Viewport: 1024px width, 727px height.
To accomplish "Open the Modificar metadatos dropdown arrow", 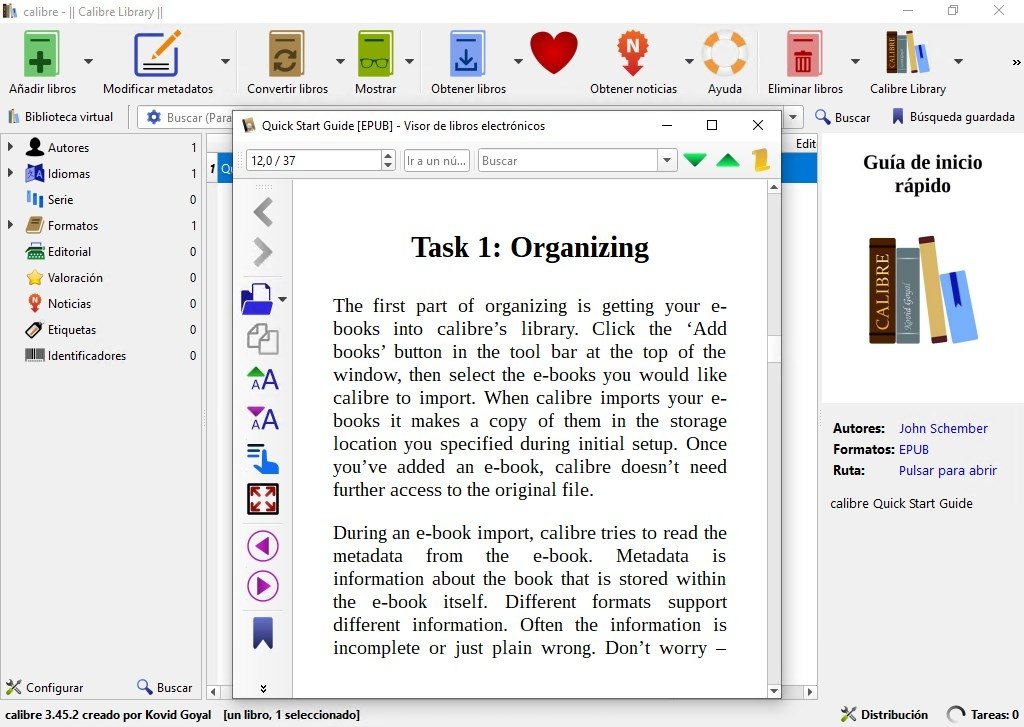I will coord(225,61).
